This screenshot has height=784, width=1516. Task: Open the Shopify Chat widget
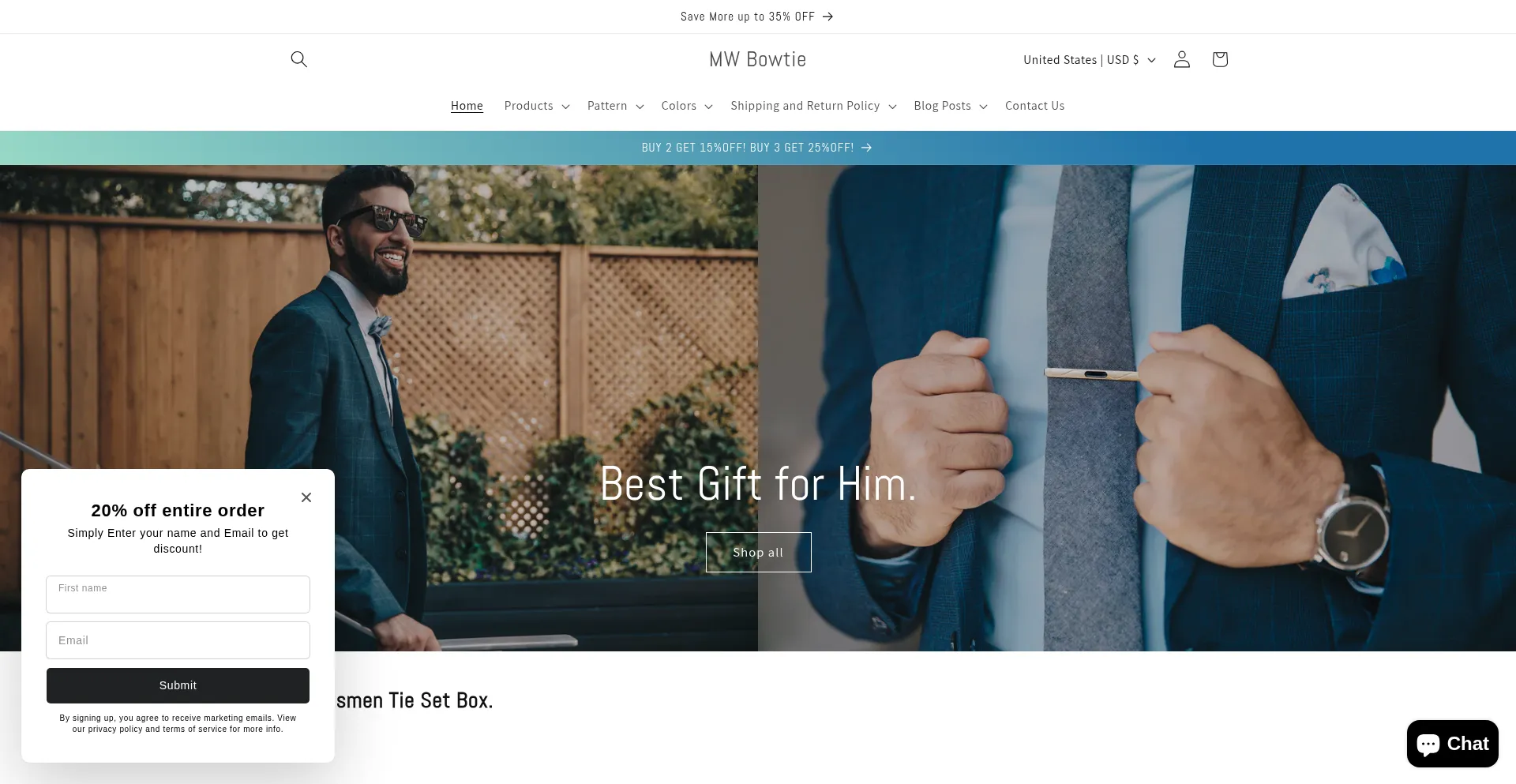(x=1452, y=744)
